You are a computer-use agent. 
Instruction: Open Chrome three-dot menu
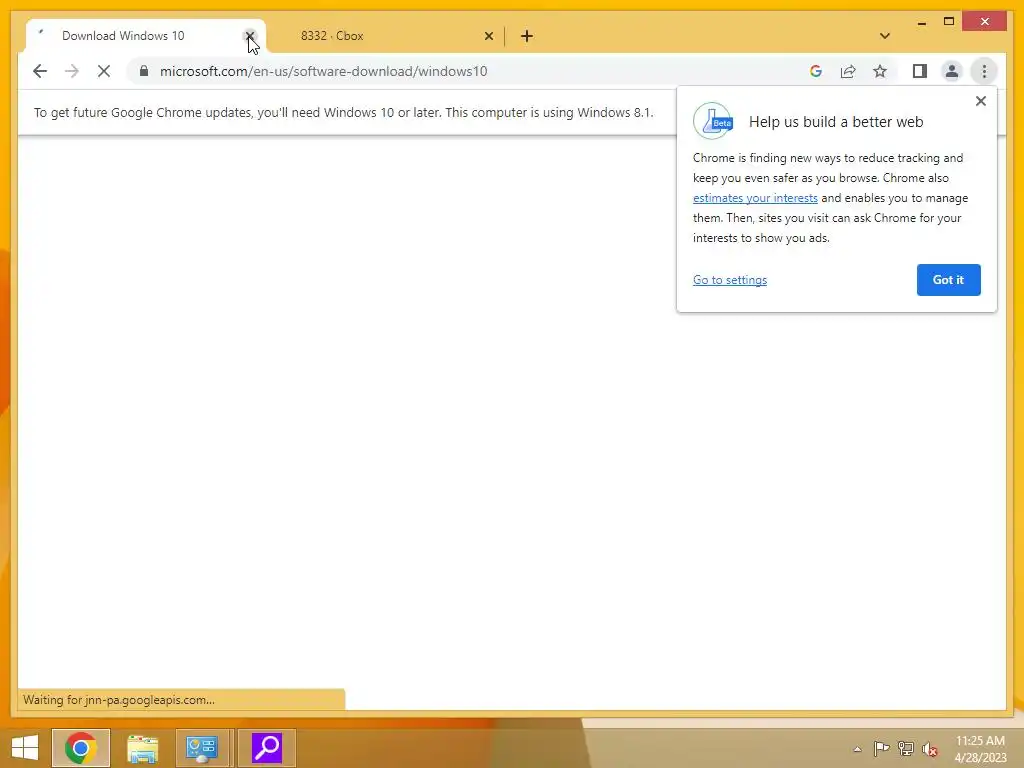click(x=984, y=71)
